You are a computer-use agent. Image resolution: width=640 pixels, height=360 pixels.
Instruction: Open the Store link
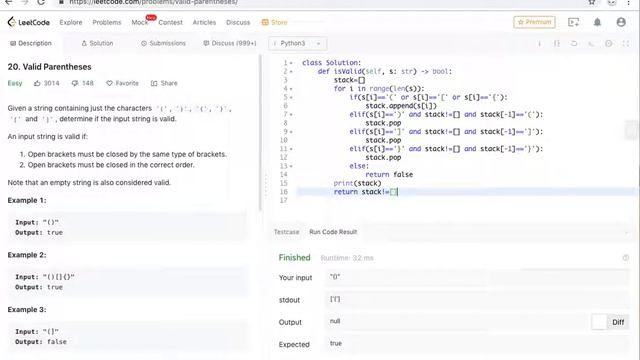point(275,22)
